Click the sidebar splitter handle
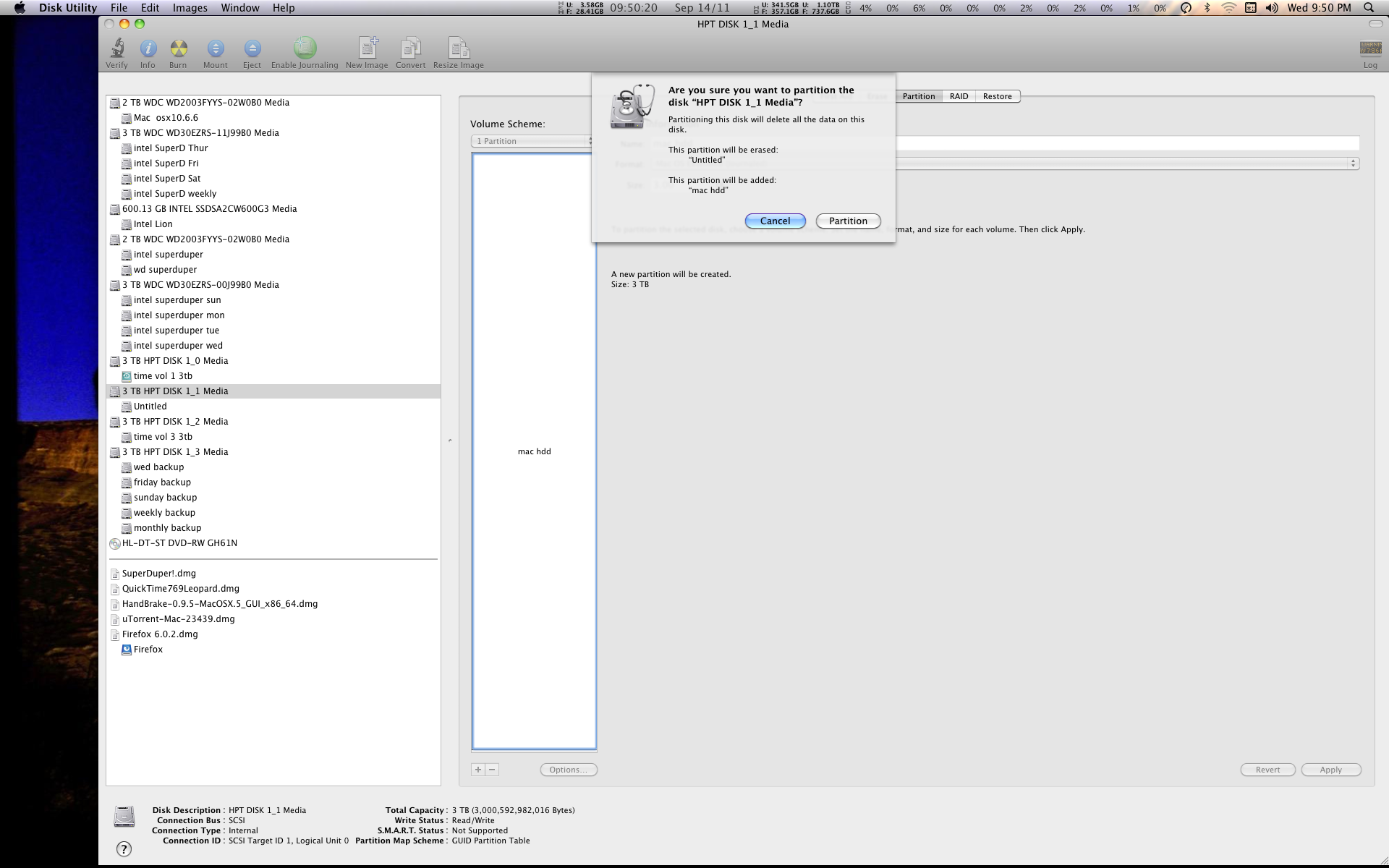 [x=450, y=441]
